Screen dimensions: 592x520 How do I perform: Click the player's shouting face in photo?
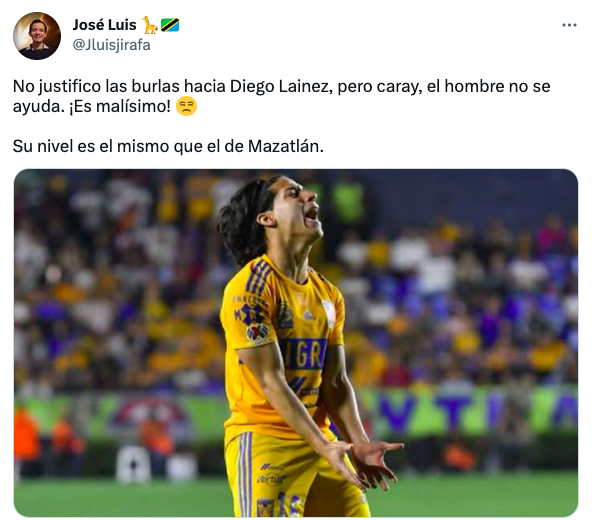[x=298, y=211]
